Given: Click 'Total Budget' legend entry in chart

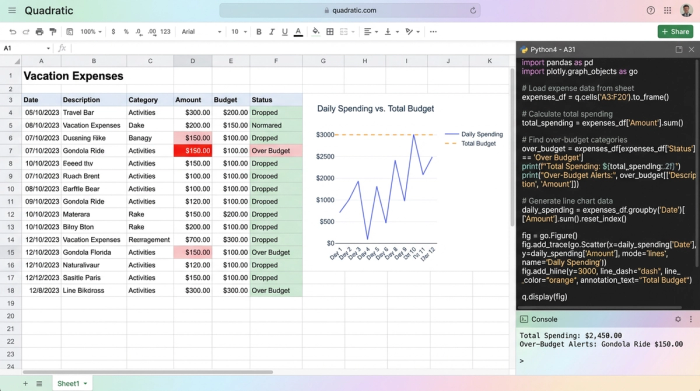Looking at the screenshot, I should point(471,143).
